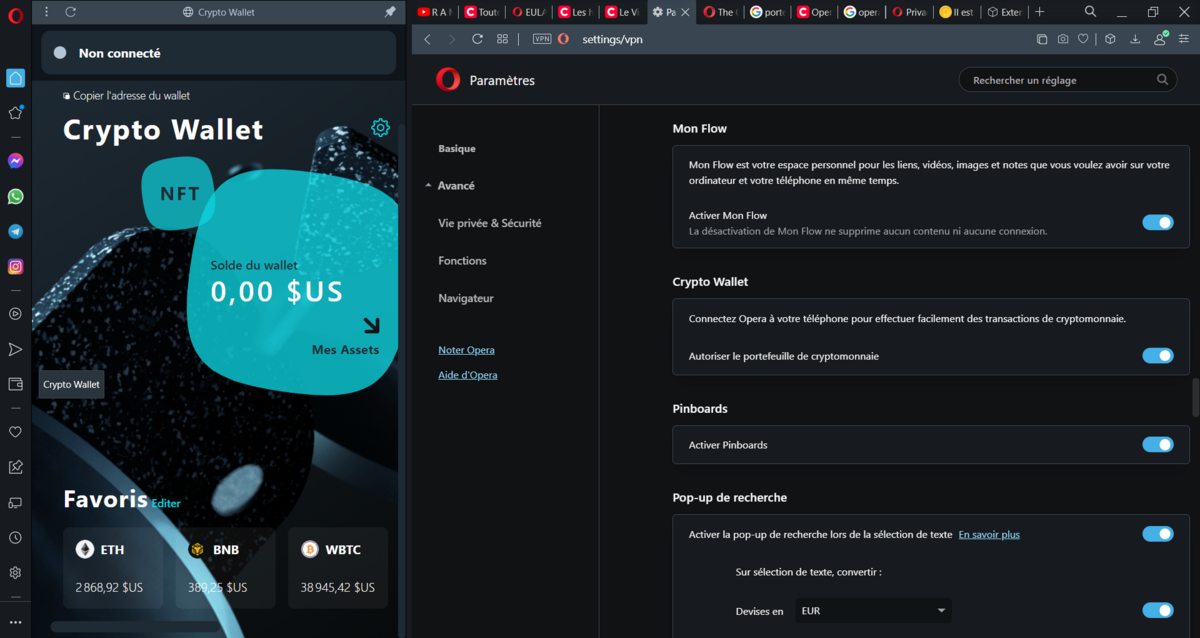Take a snapshot with the camera icon
1200x638 pixels.
1062,39
